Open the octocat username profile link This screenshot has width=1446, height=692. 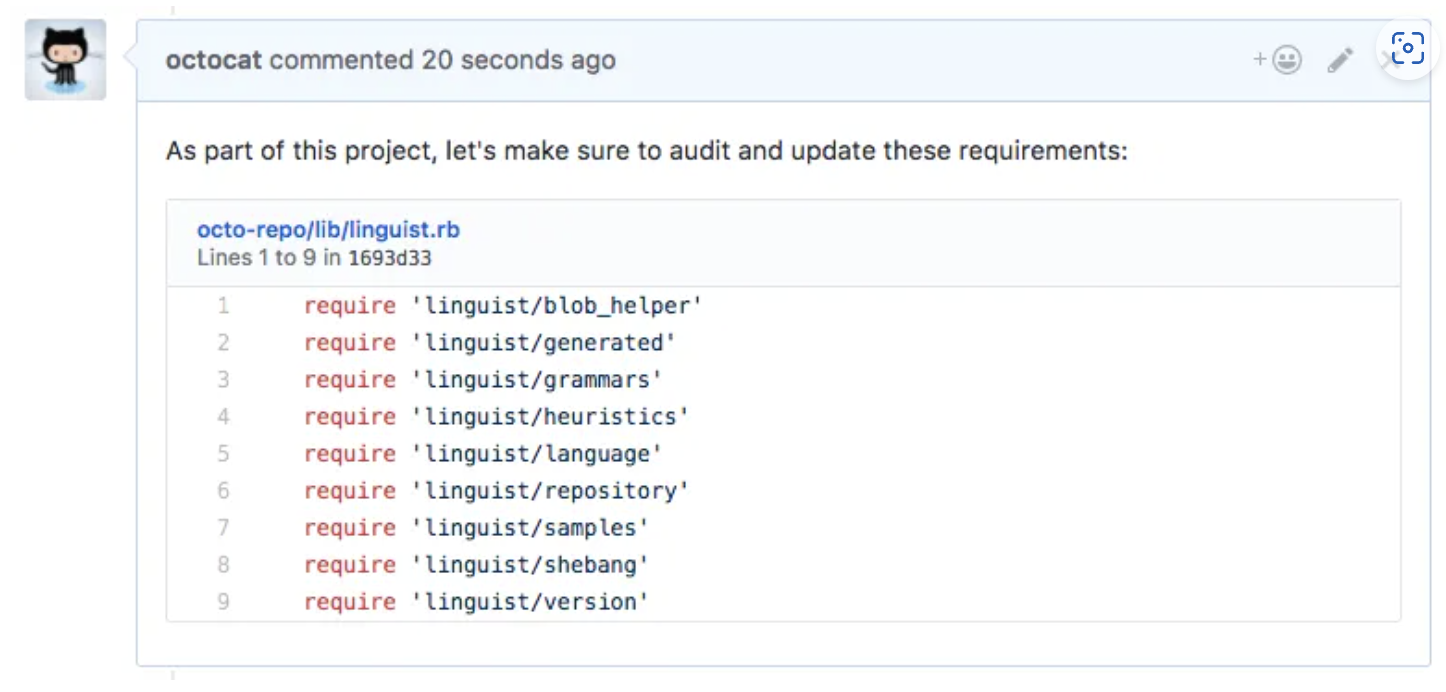pos(214,60)
